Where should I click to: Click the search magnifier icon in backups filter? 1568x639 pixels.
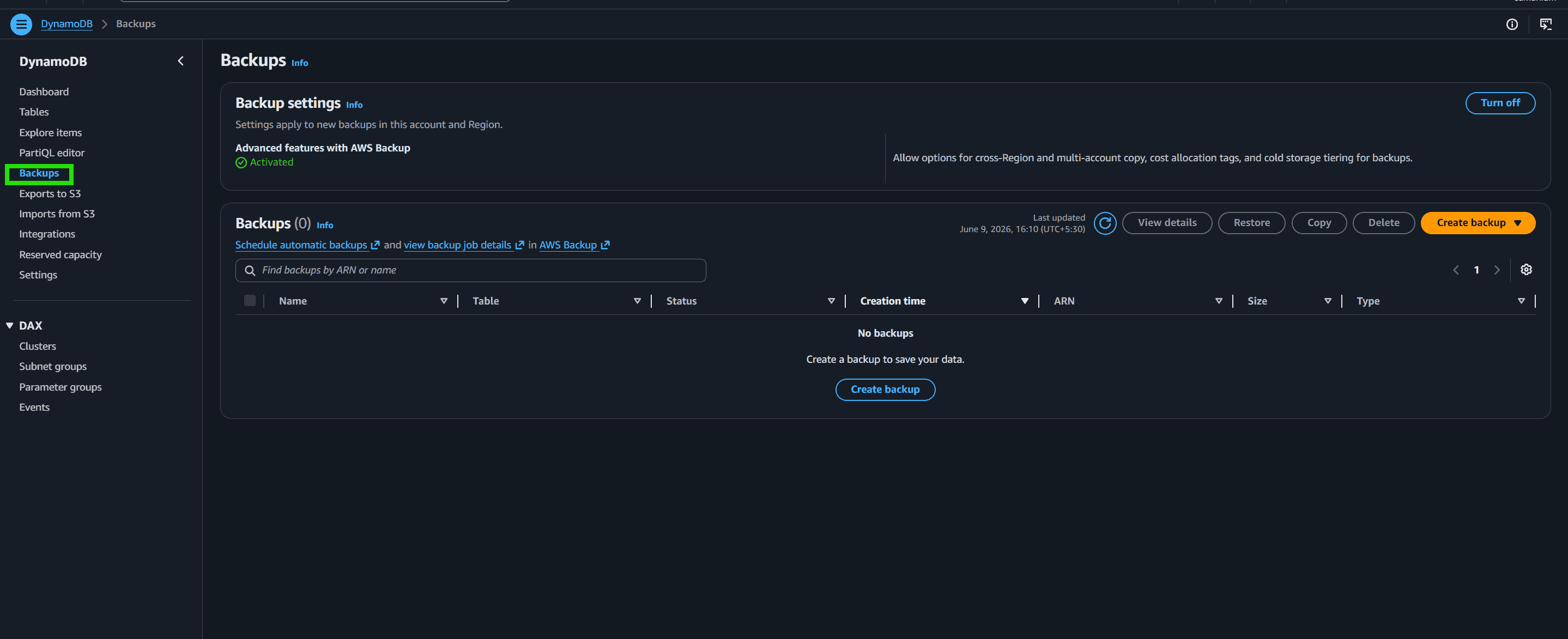pos(250,270)
